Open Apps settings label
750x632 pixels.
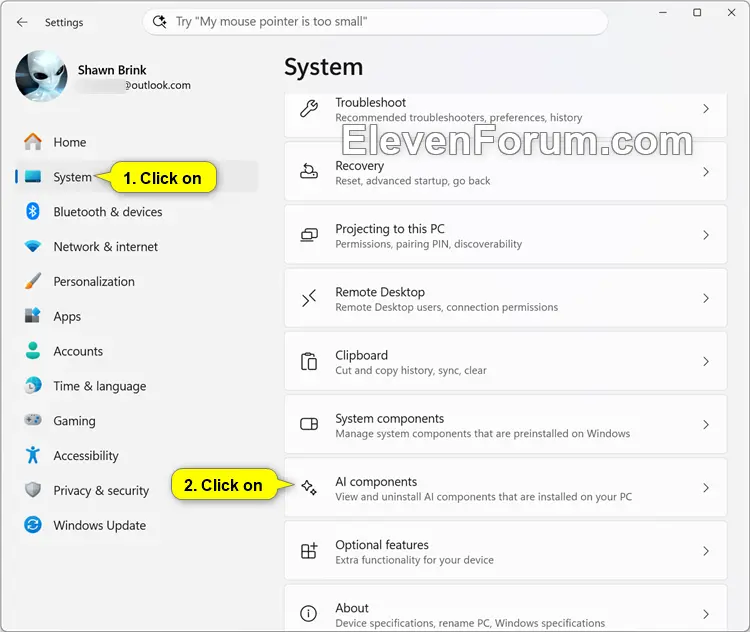pyautogui.click(x=67, y=317)
